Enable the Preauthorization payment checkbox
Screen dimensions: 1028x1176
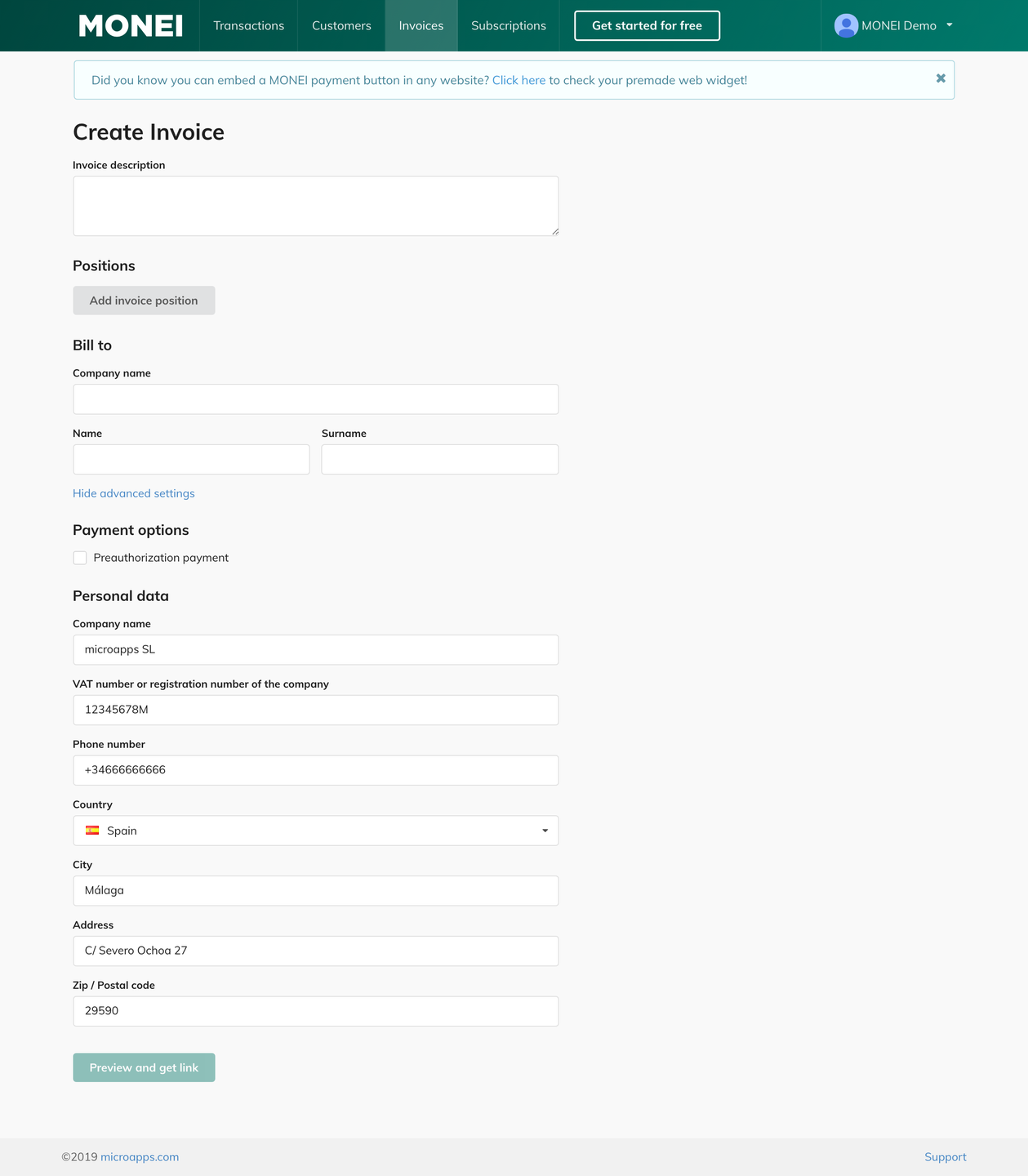point(80,558)
